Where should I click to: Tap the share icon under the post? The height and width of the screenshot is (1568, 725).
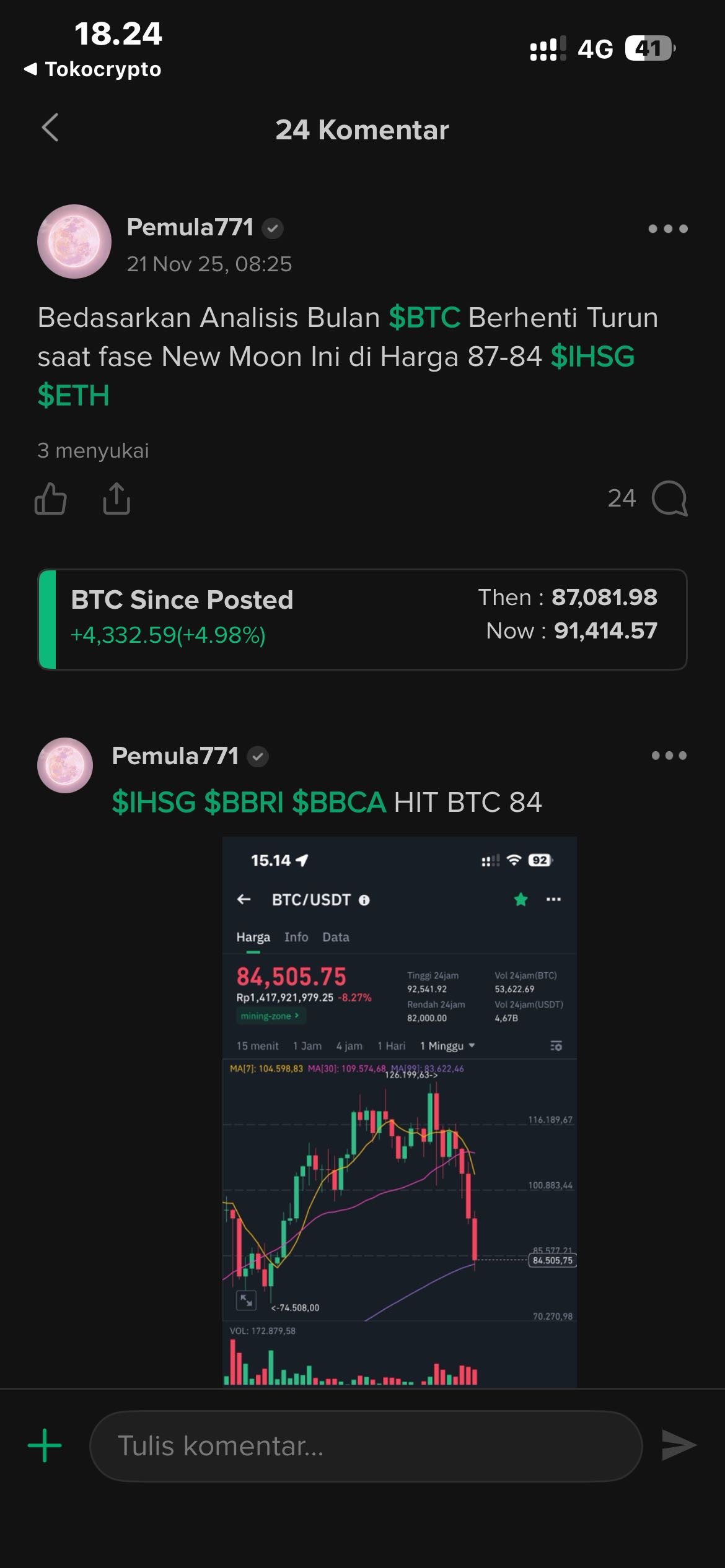click(116, 499)
